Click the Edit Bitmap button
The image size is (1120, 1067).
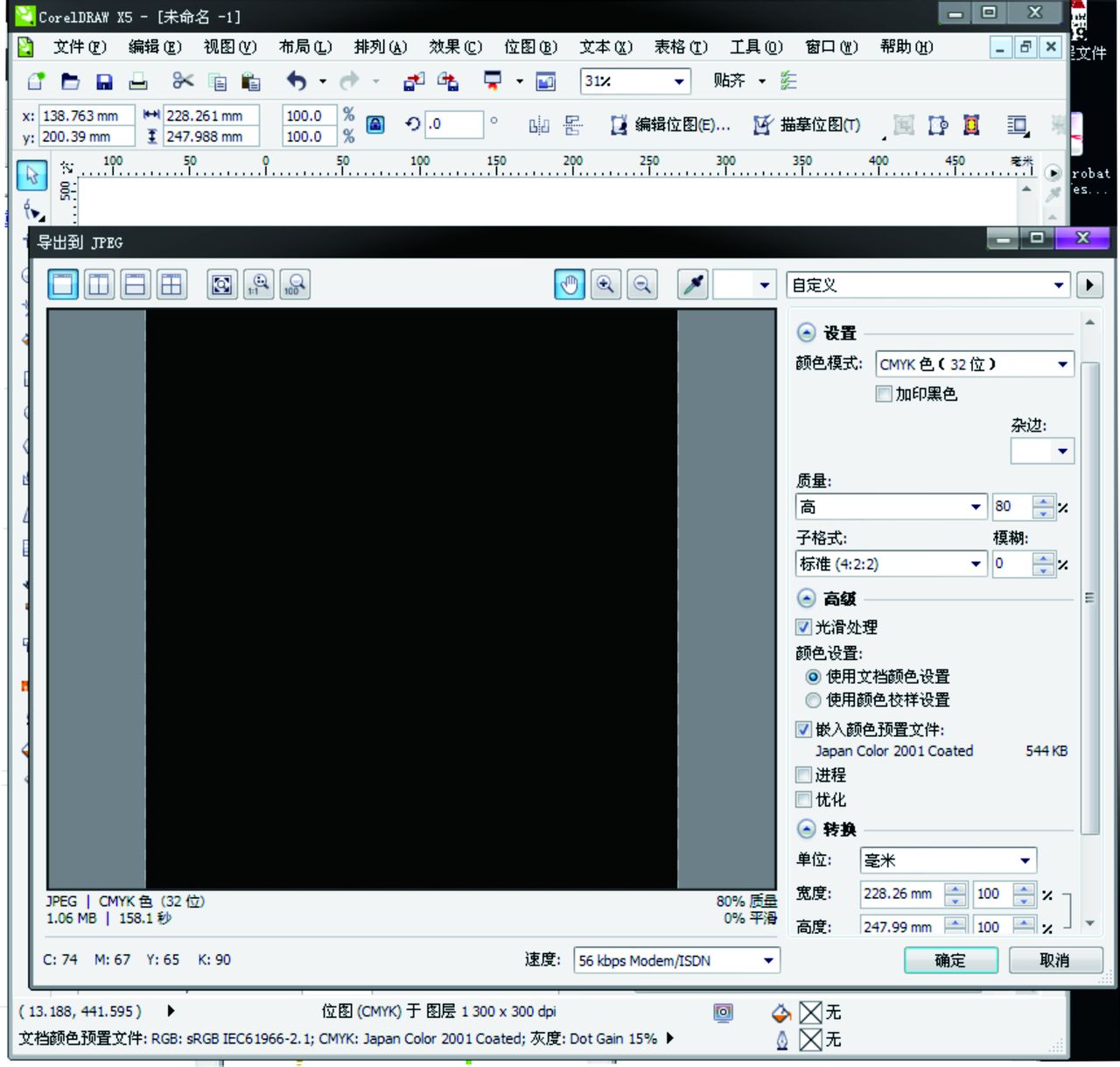tap(669, 125)
